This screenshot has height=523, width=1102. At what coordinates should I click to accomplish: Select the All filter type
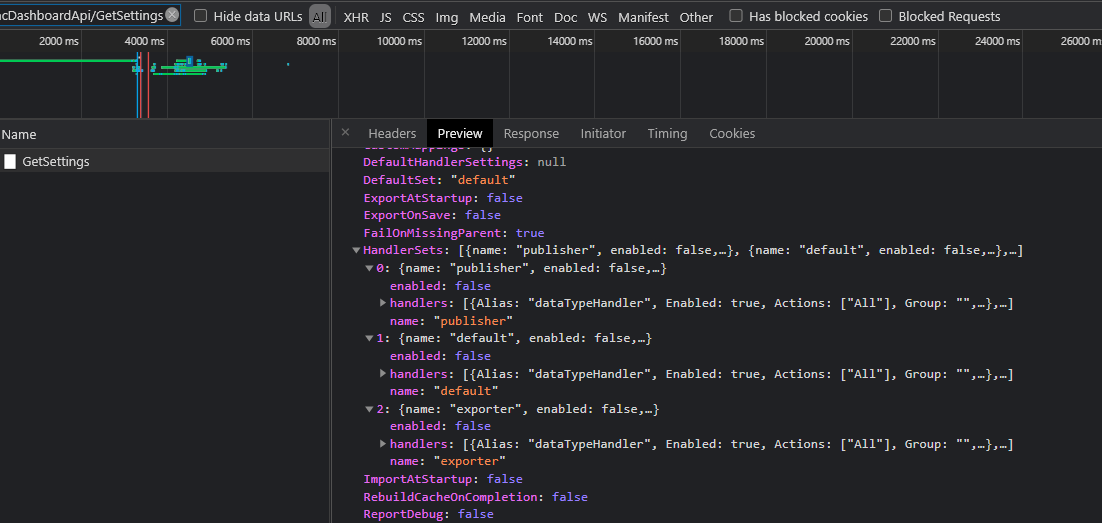[320, 17]
